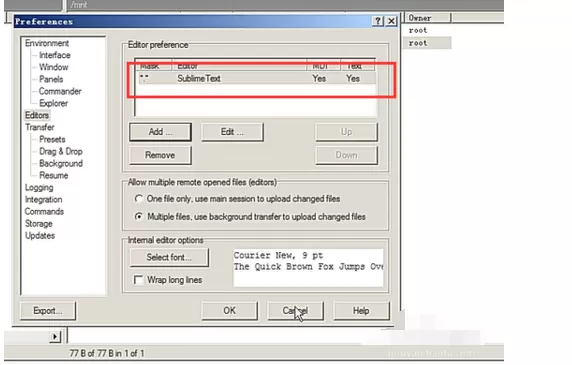Select Background under Transfer

pos(61,163)
